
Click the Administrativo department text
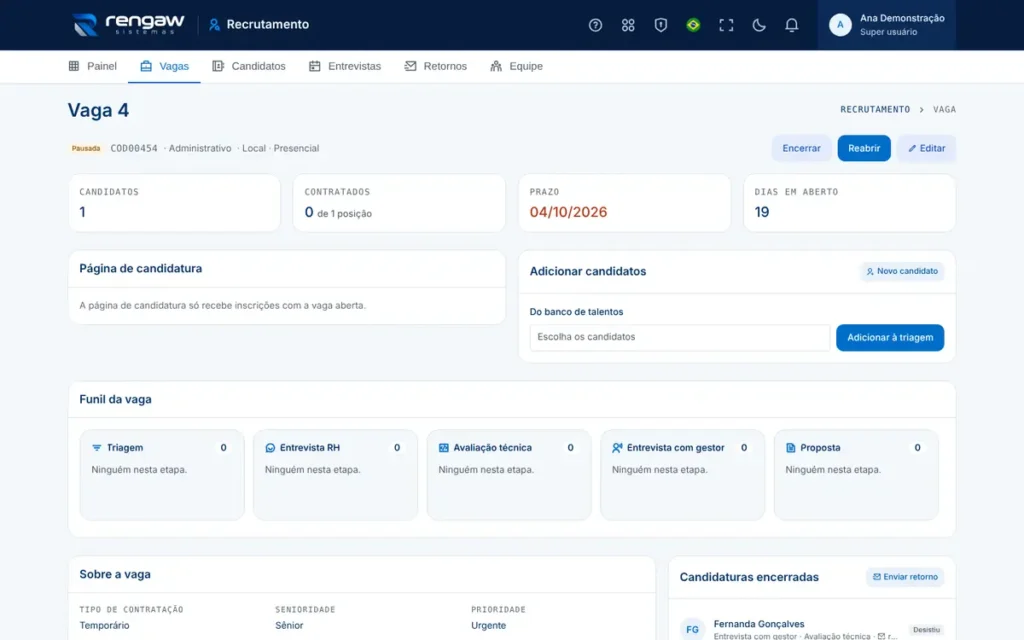(200, 148)
